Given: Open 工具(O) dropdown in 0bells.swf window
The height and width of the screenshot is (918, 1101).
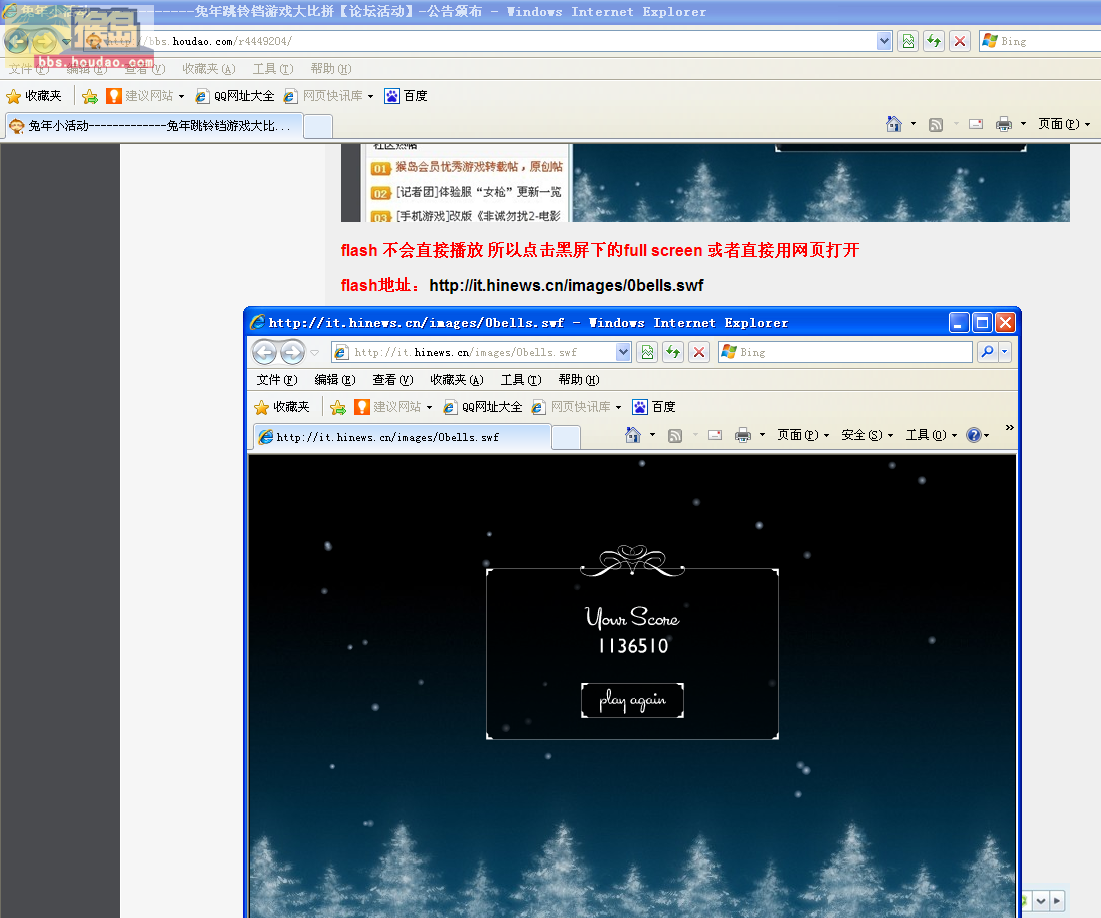Looking at the screenshot, I should [931, 435].
